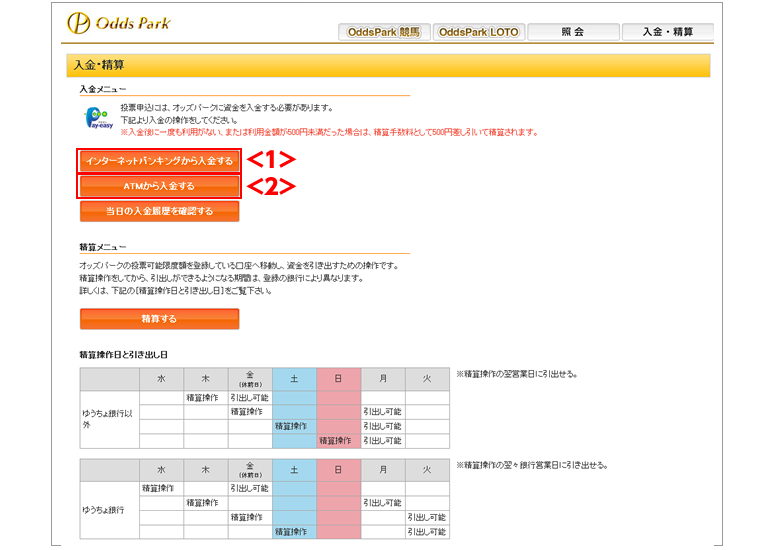The image size is (770, 550).
Task: Click 木 column header in first table
Action: (x=205, y=379)
